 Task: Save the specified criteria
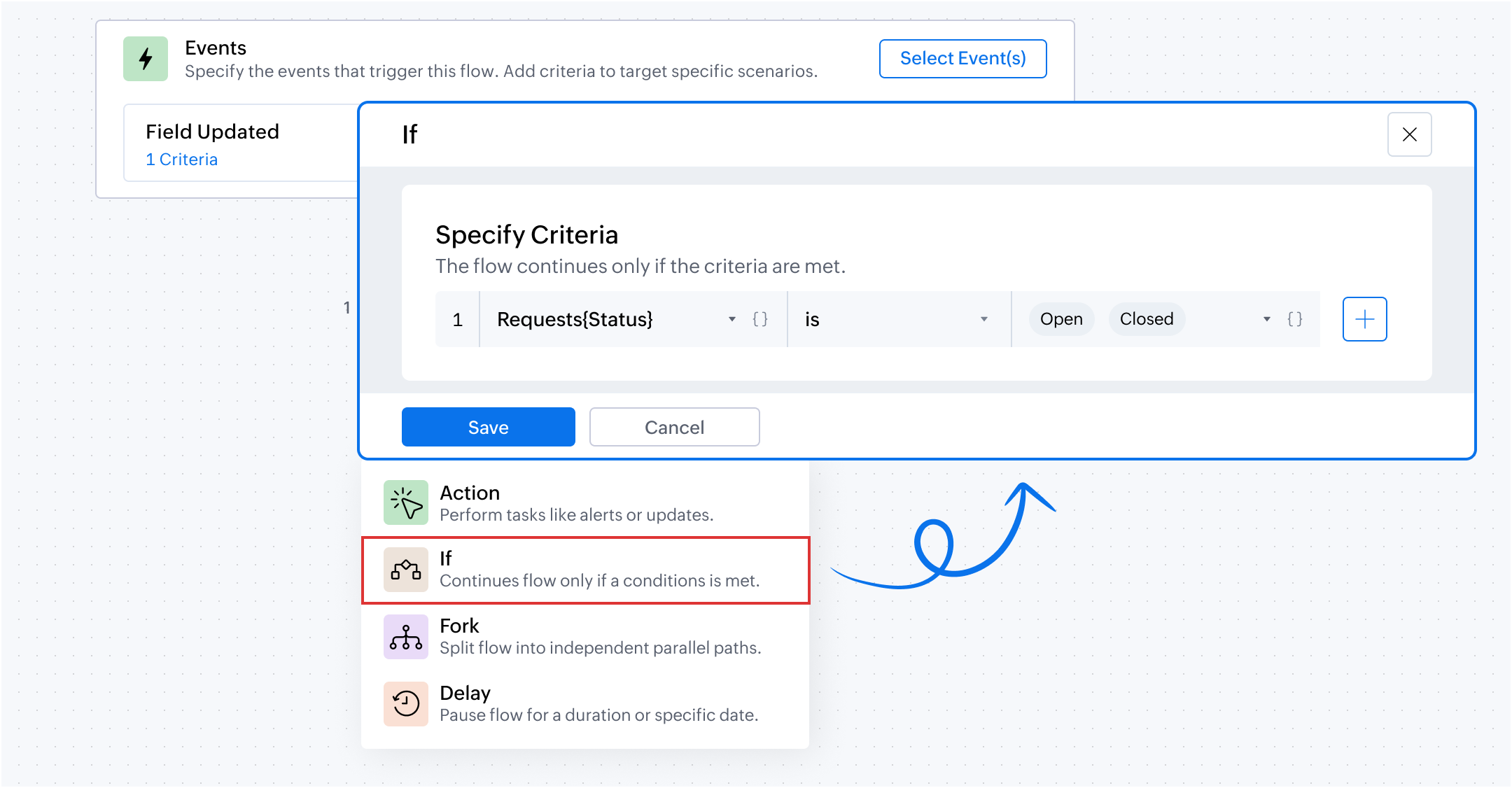[x=489, y=427]
